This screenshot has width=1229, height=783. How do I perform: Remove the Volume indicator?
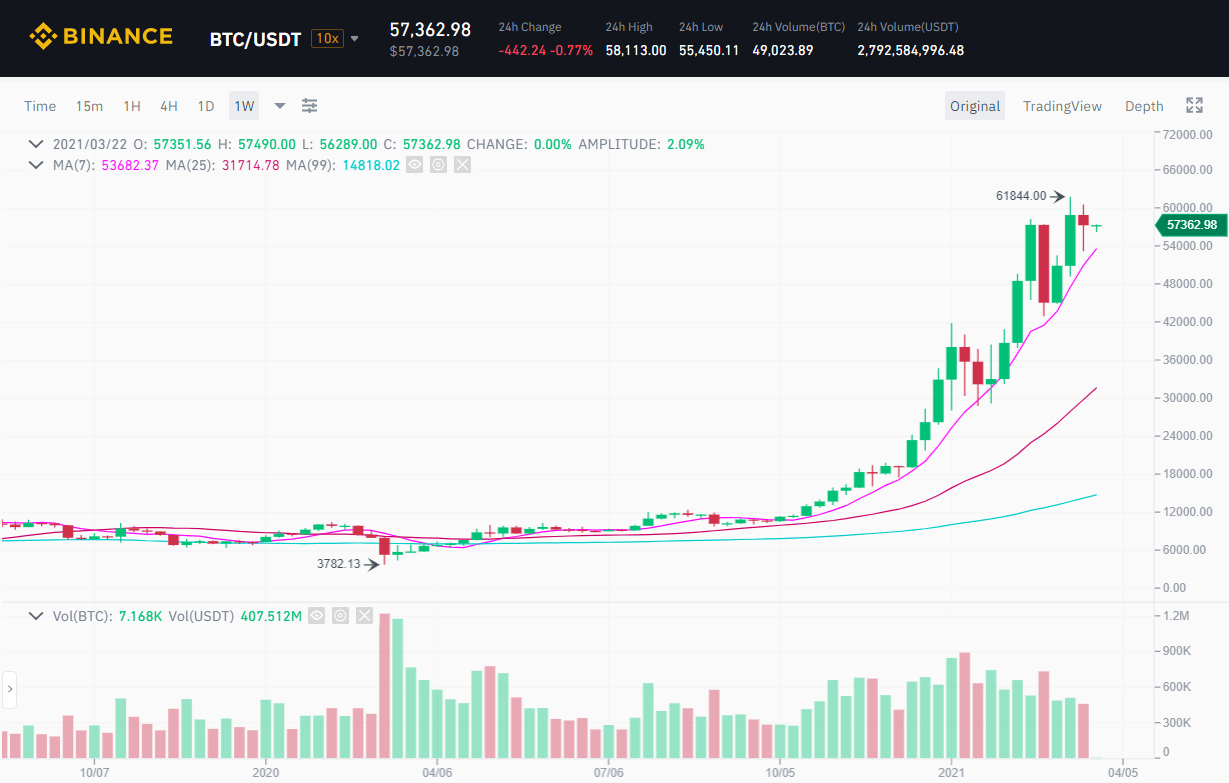(364, 616)
